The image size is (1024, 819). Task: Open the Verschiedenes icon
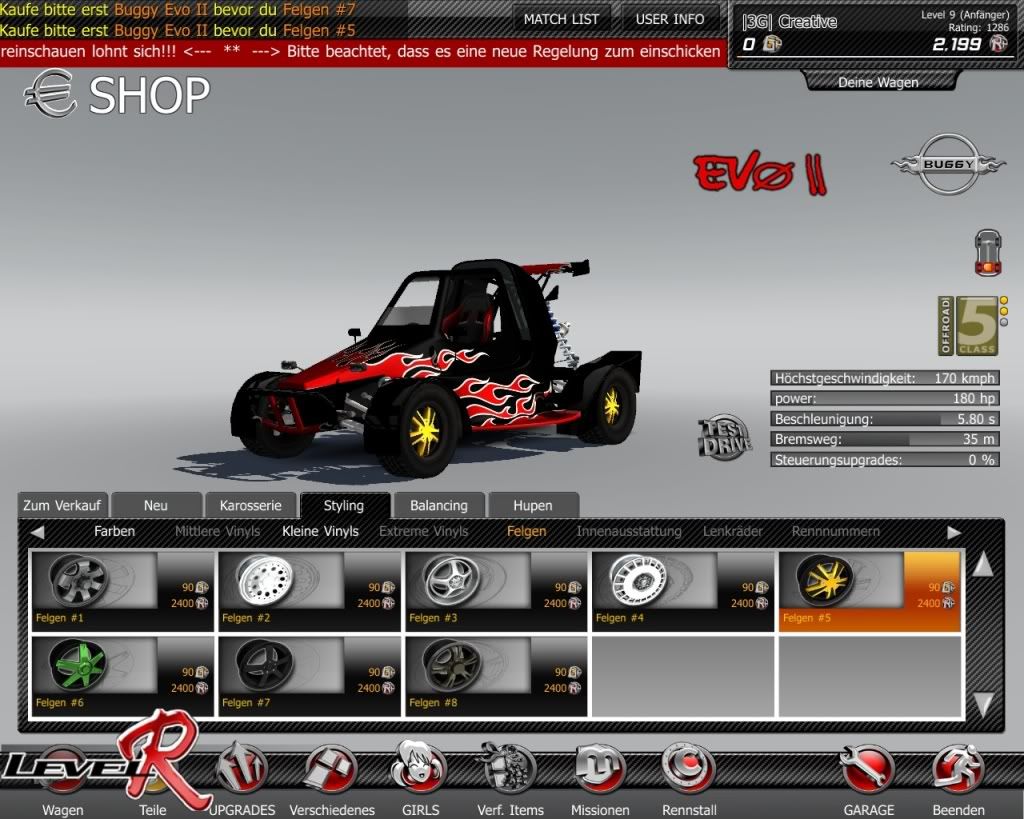click(x=331, y=770)
